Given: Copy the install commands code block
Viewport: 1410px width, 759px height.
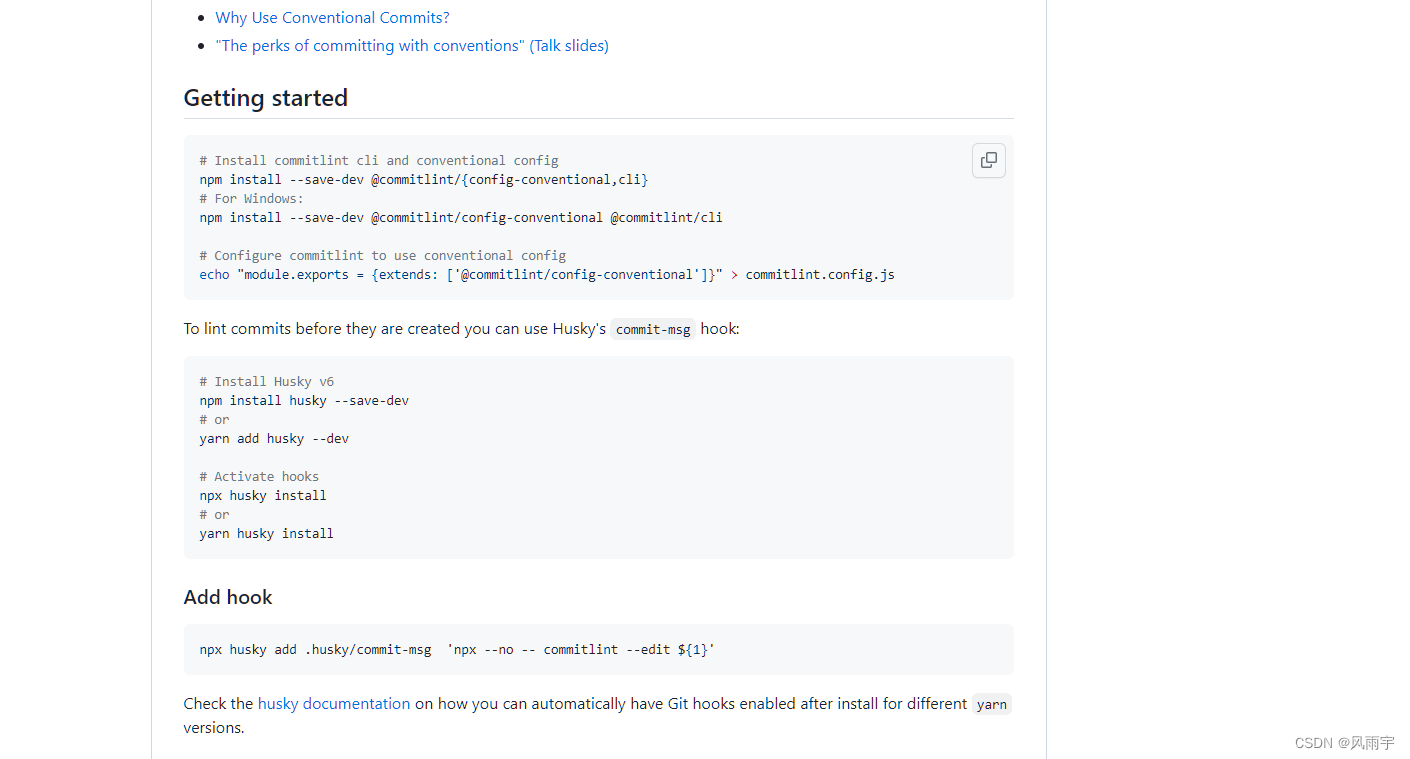Looking at the screenshot, I should (x=988, y=160).
